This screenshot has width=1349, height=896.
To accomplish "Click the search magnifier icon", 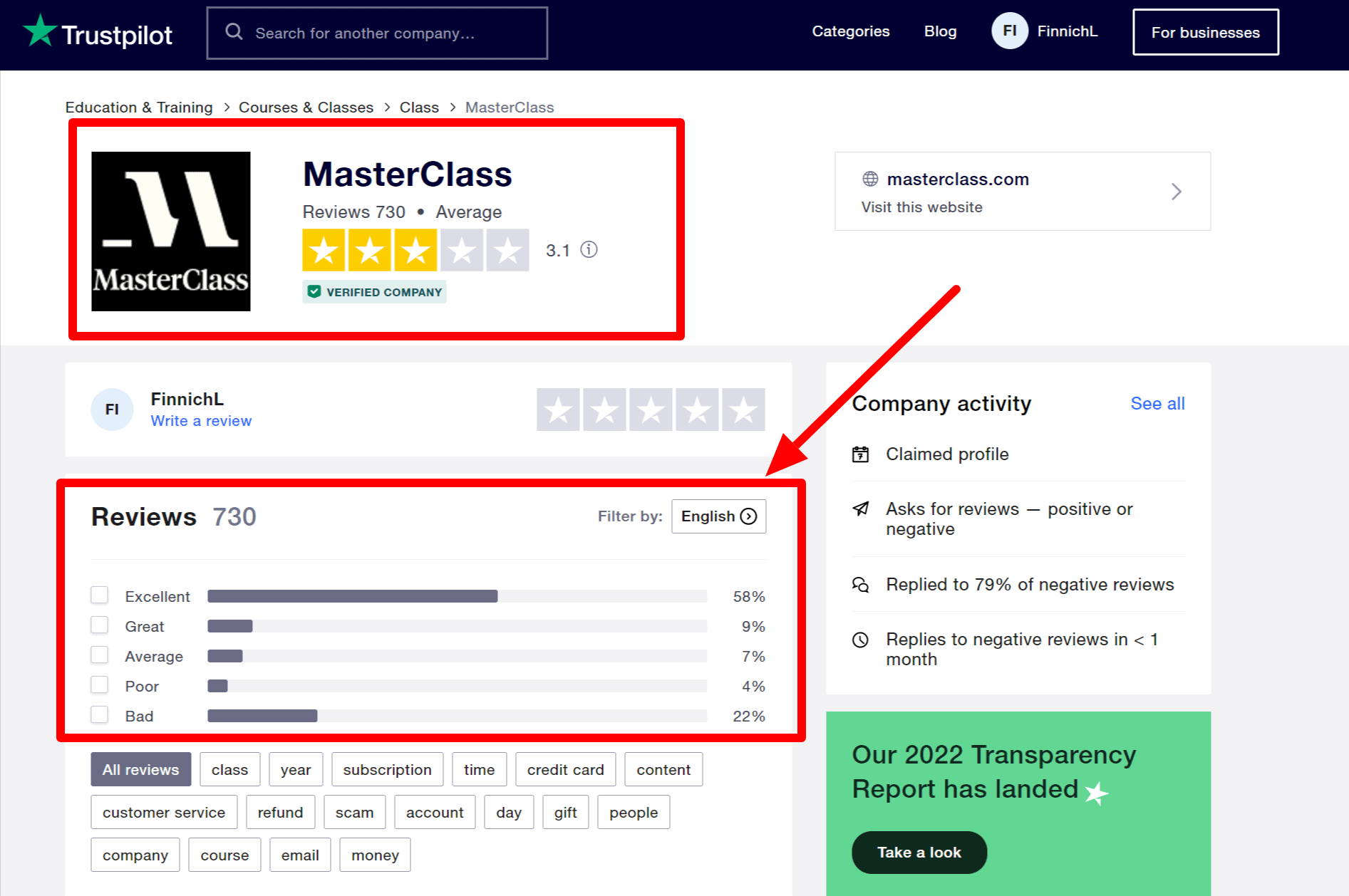I will (x=234, y=32).
